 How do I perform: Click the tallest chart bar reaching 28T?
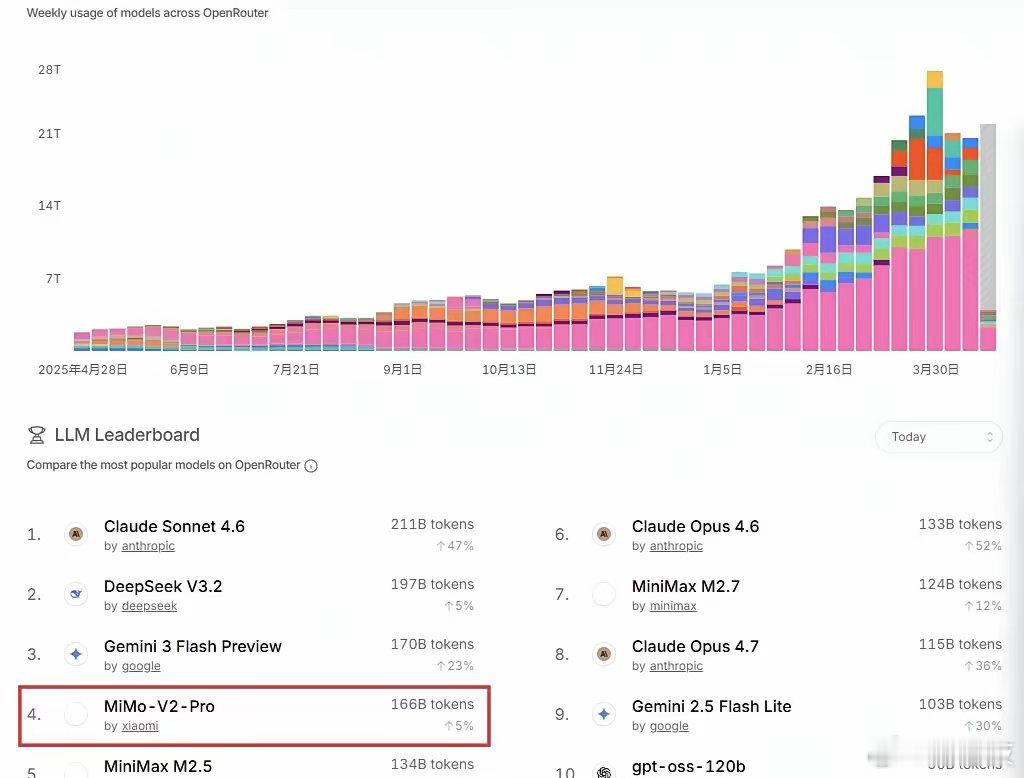935,211
